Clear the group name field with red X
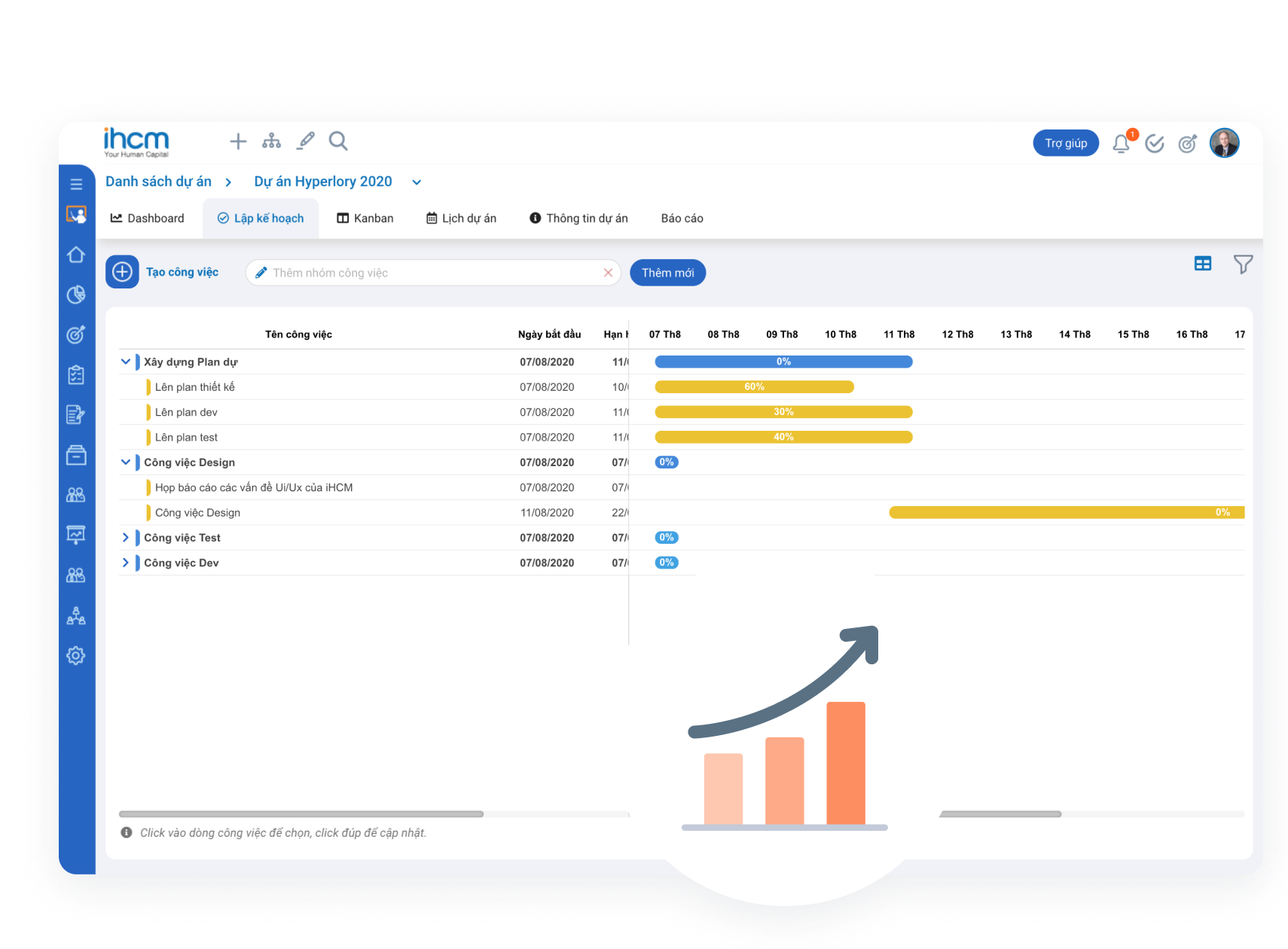The width and height of the screenshot is (1288, 949). coord(608,273)
